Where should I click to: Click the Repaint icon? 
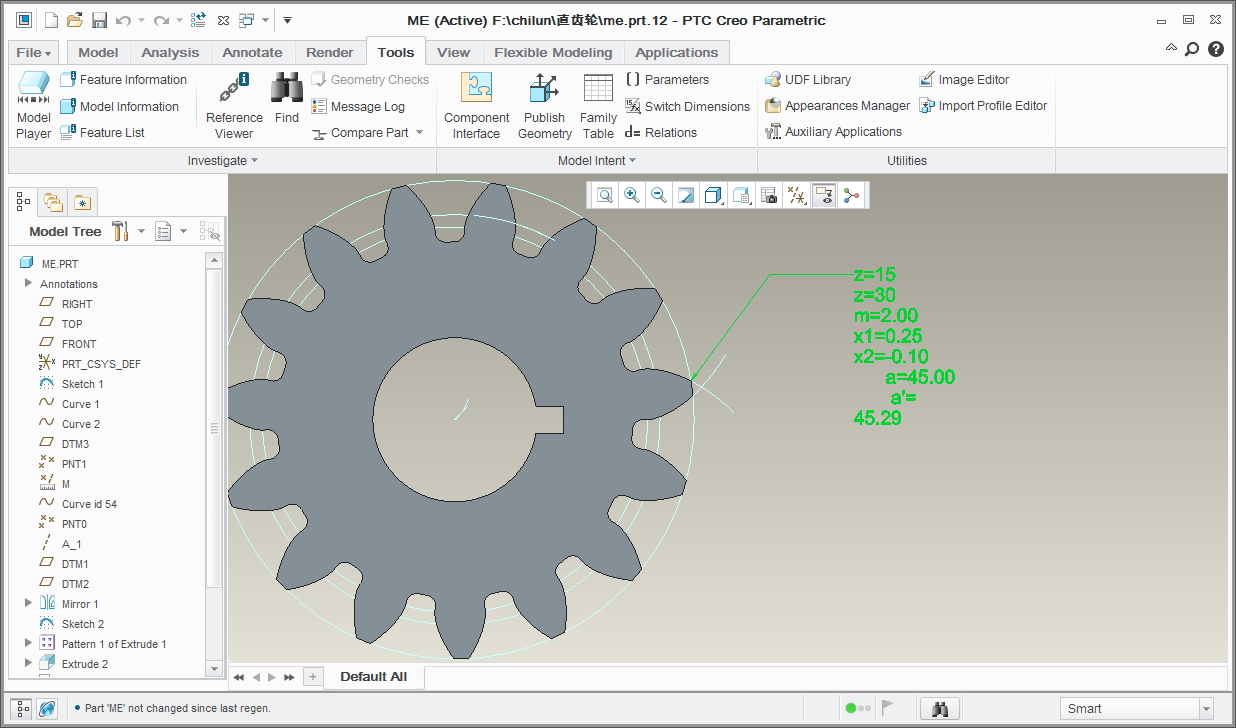[686, 195]
